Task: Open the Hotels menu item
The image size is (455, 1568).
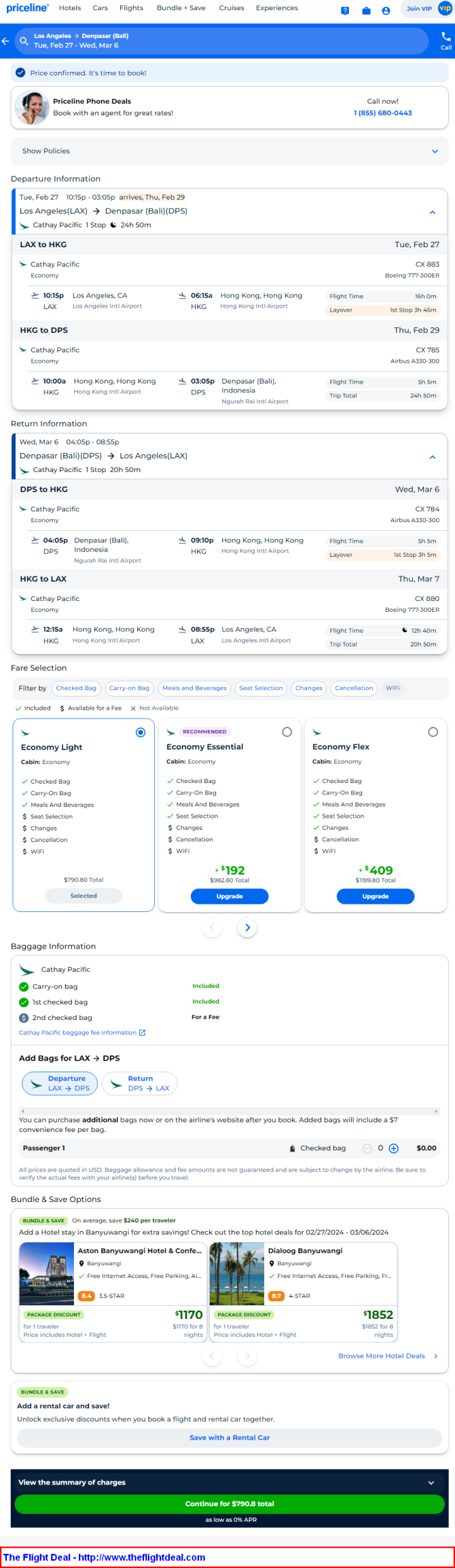Action: coord(70,8)
